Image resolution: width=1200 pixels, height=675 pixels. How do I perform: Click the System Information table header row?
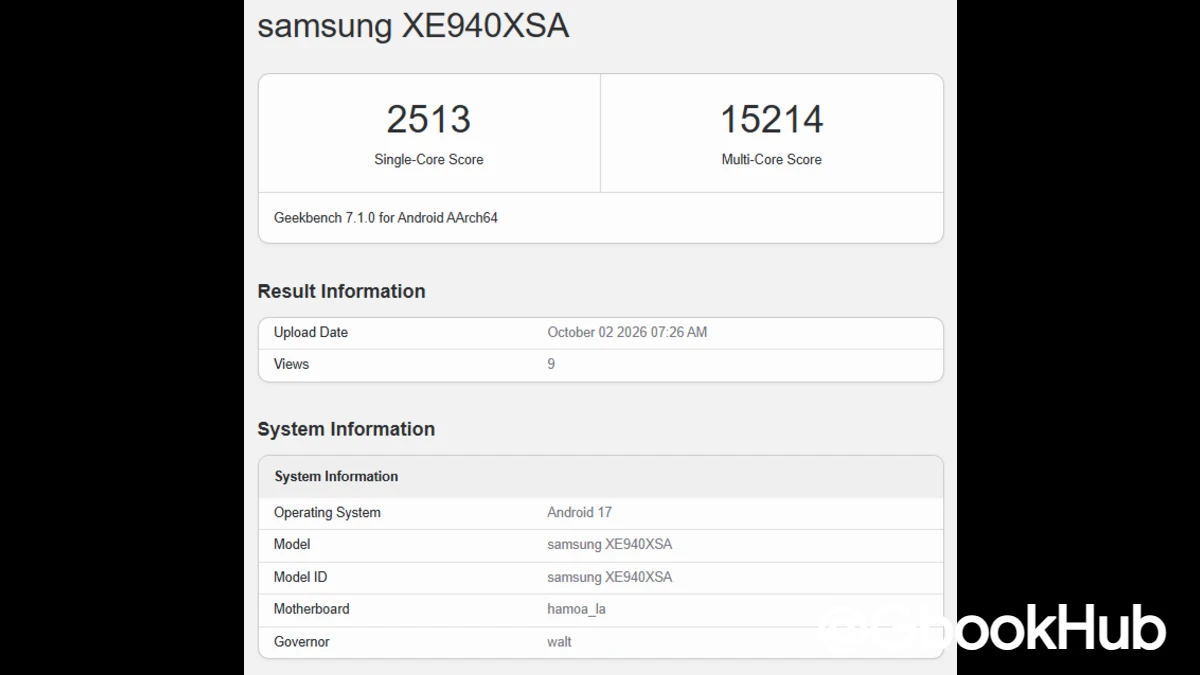(x=601, y=477)
